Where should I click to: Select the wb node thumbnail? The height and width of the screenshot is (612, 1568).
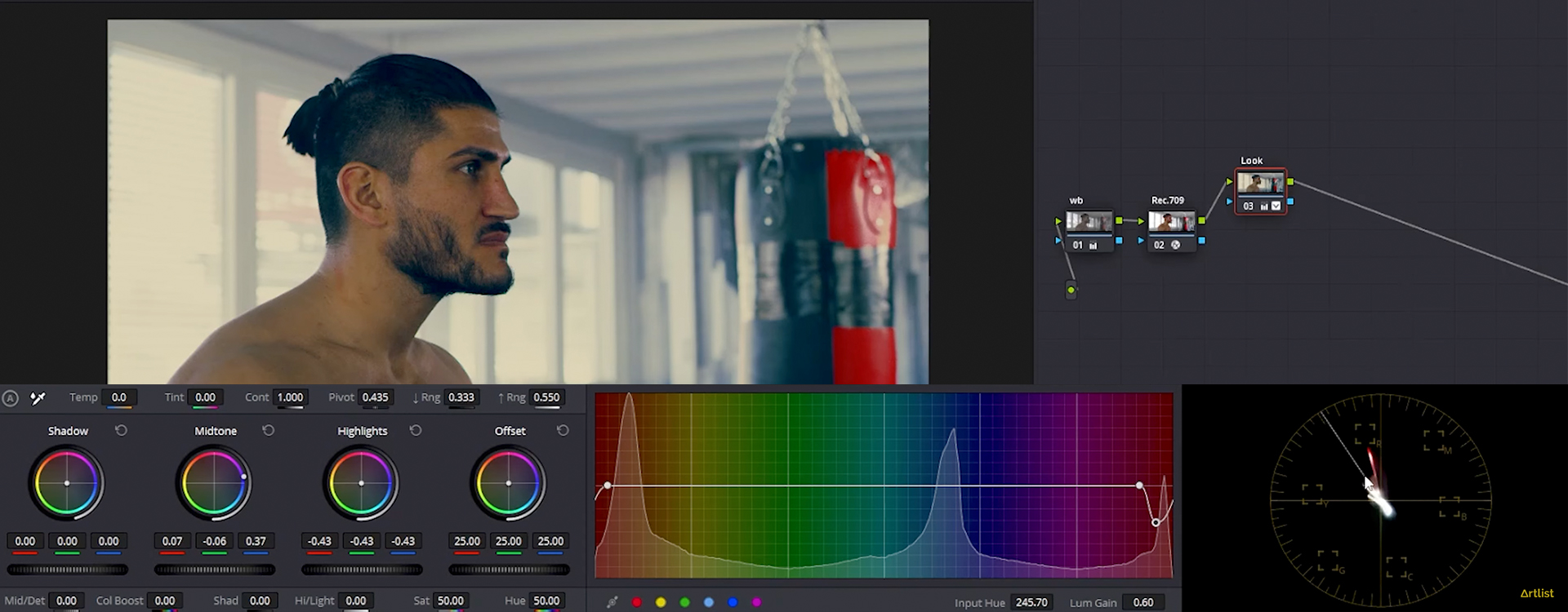(x=1089, y=222)
